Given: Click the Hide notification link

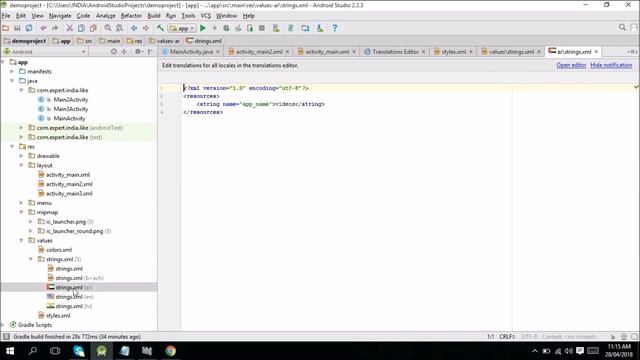Looking at the screenshot, I should (611, 65).
